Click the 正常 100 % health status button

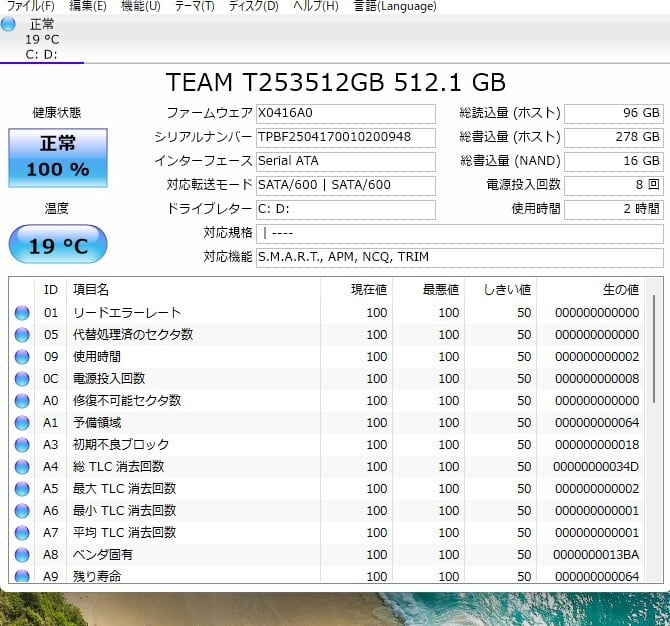[x=57, y=157]
